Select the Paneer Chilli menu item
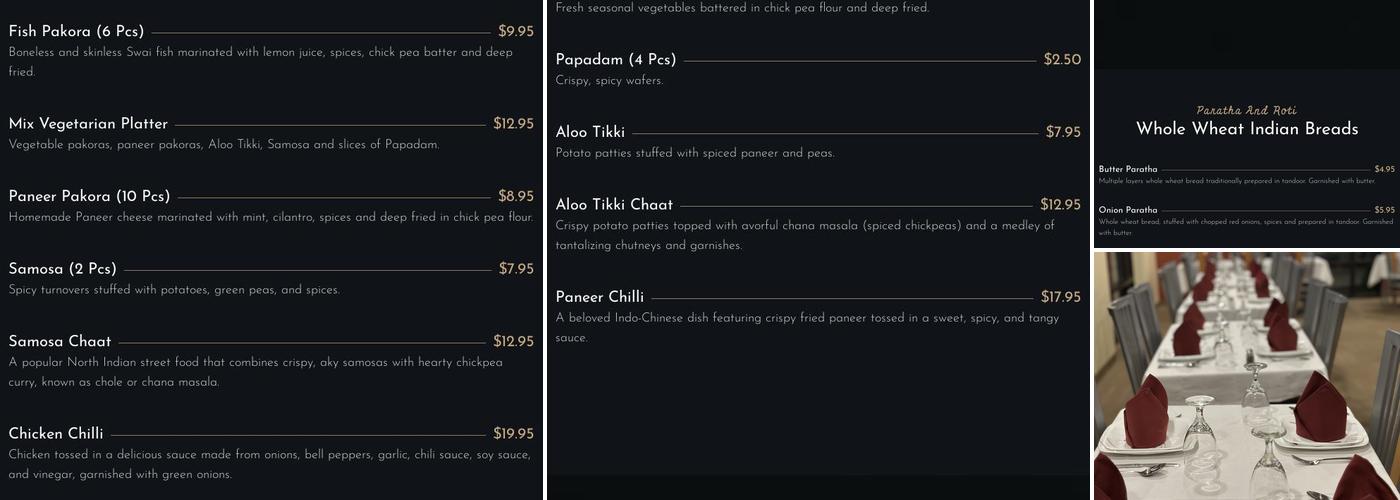 point(600,297)
